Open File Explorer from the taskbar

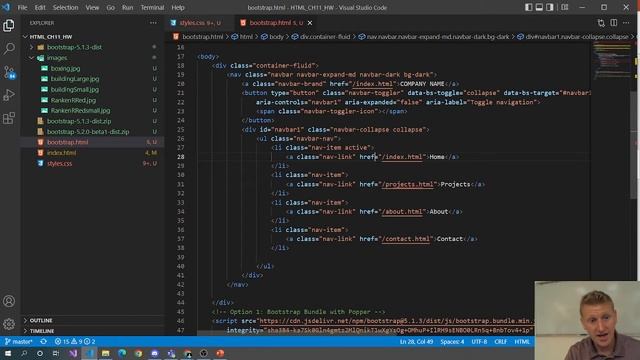[x=105, y=353]
